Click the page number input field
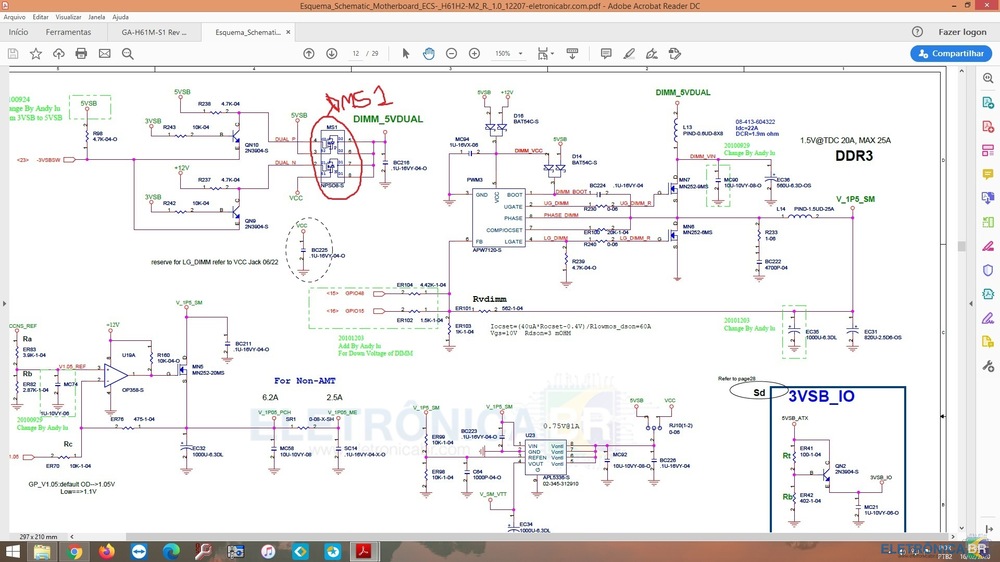Image resolution: width=1000 pixels, height=562 pixels. tap(355, 53)
